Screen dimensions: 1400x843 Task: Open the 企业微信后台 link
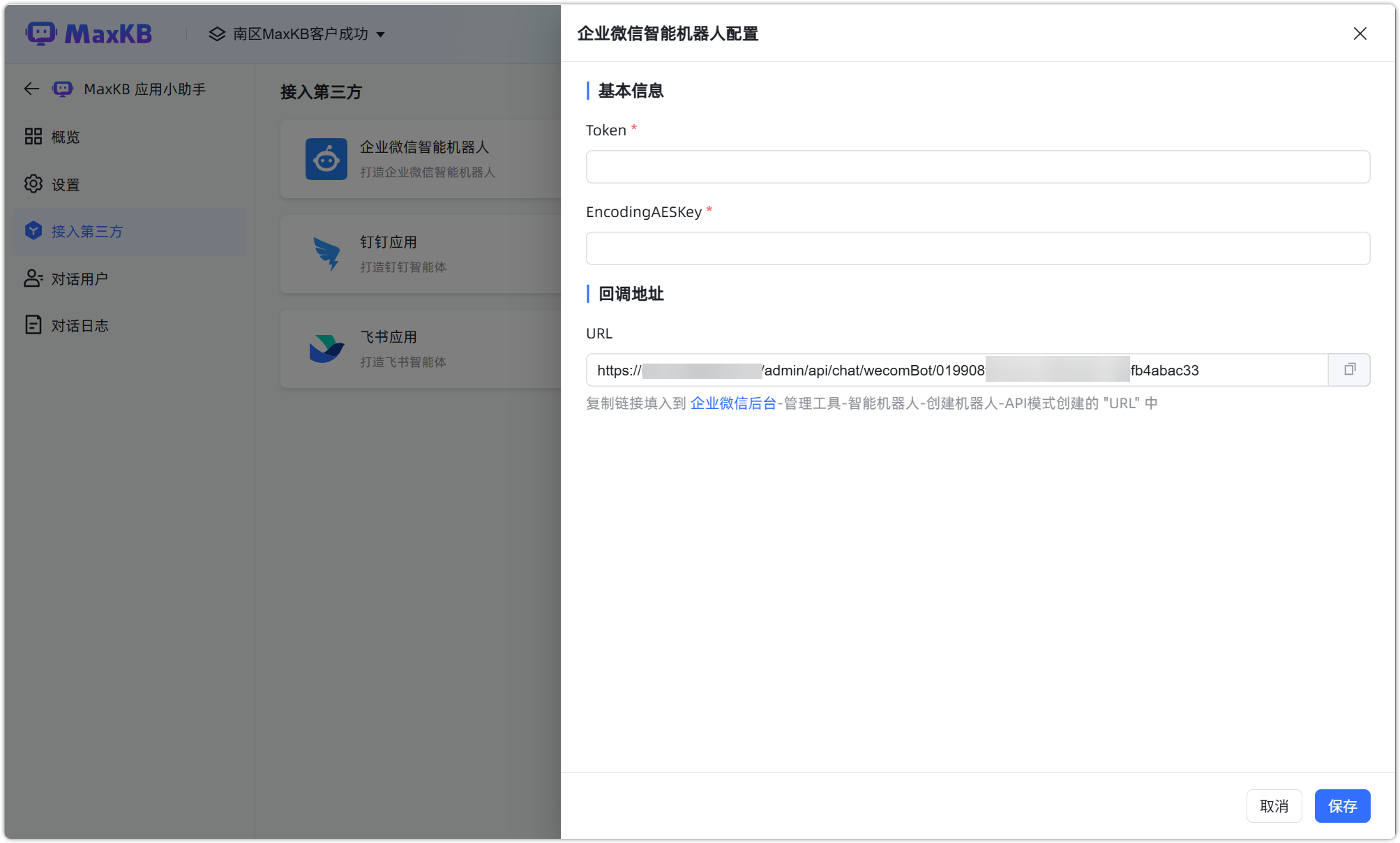(733, 403)
